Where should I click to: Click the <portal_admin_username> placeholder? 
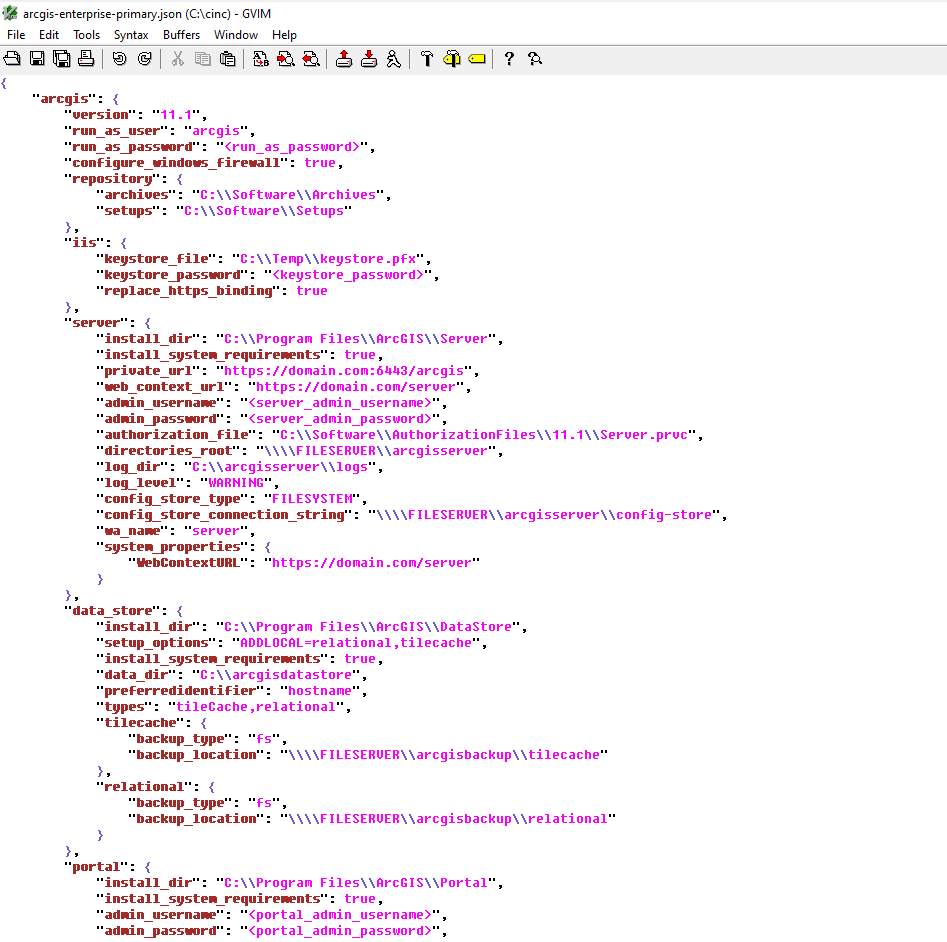point(340,915)
